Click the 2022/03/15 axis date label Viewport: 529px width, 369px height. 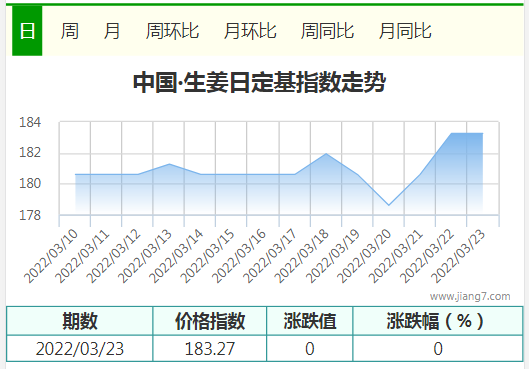207,256
